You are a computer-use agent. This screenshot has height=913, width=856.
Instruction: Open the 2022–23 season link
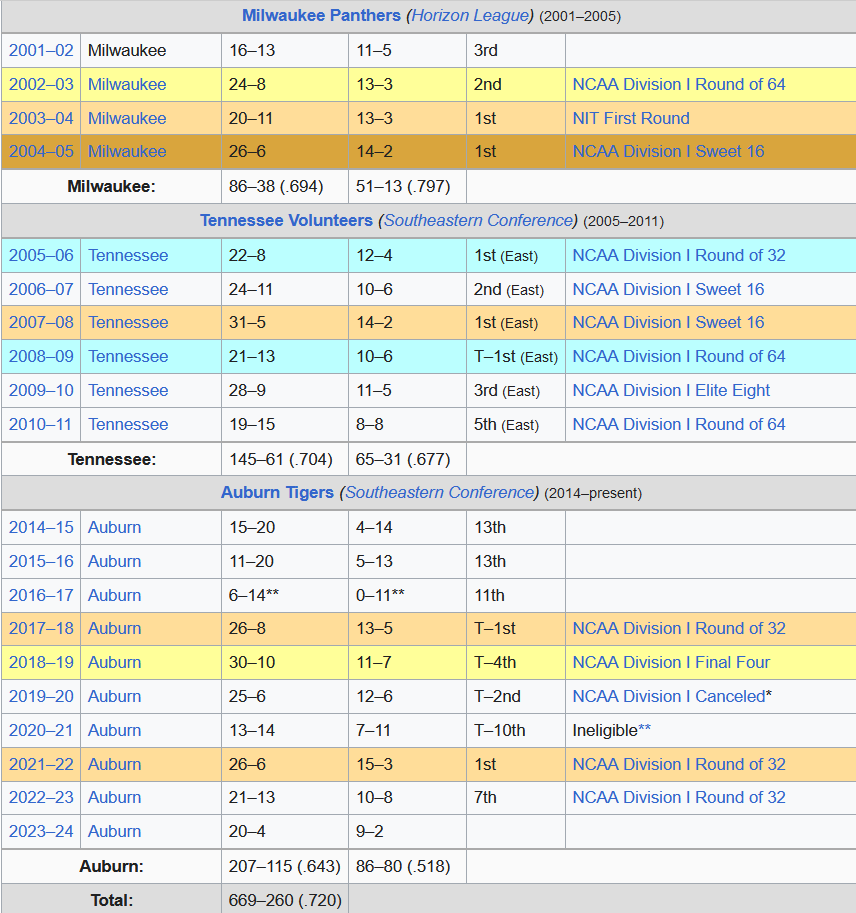pos(41,798)
